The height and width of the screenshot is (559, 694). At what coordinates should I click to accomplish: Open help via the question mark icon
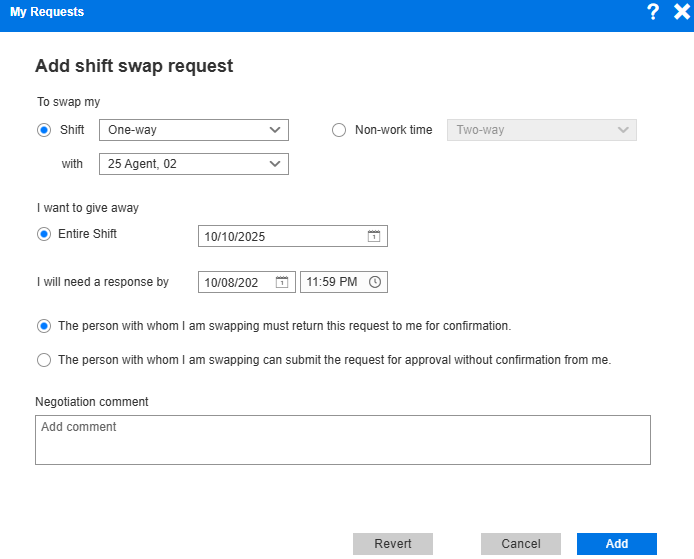tap(652, 12)
